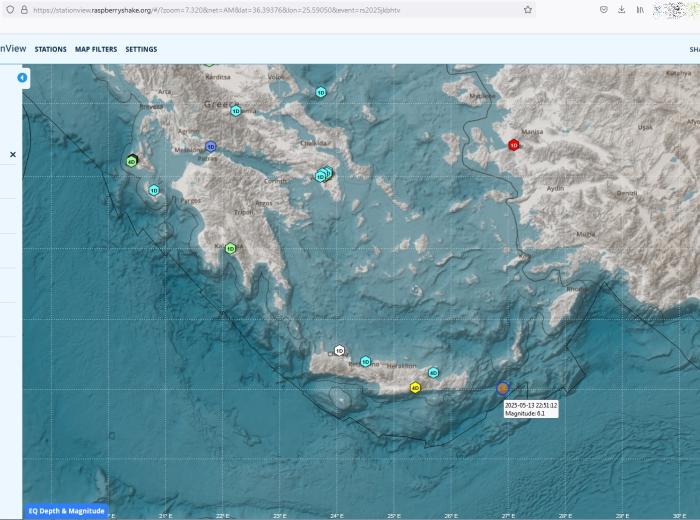This screenshot has height=520, width=700.
Task: View site security via the lock icon
Action: pos(24,9)
